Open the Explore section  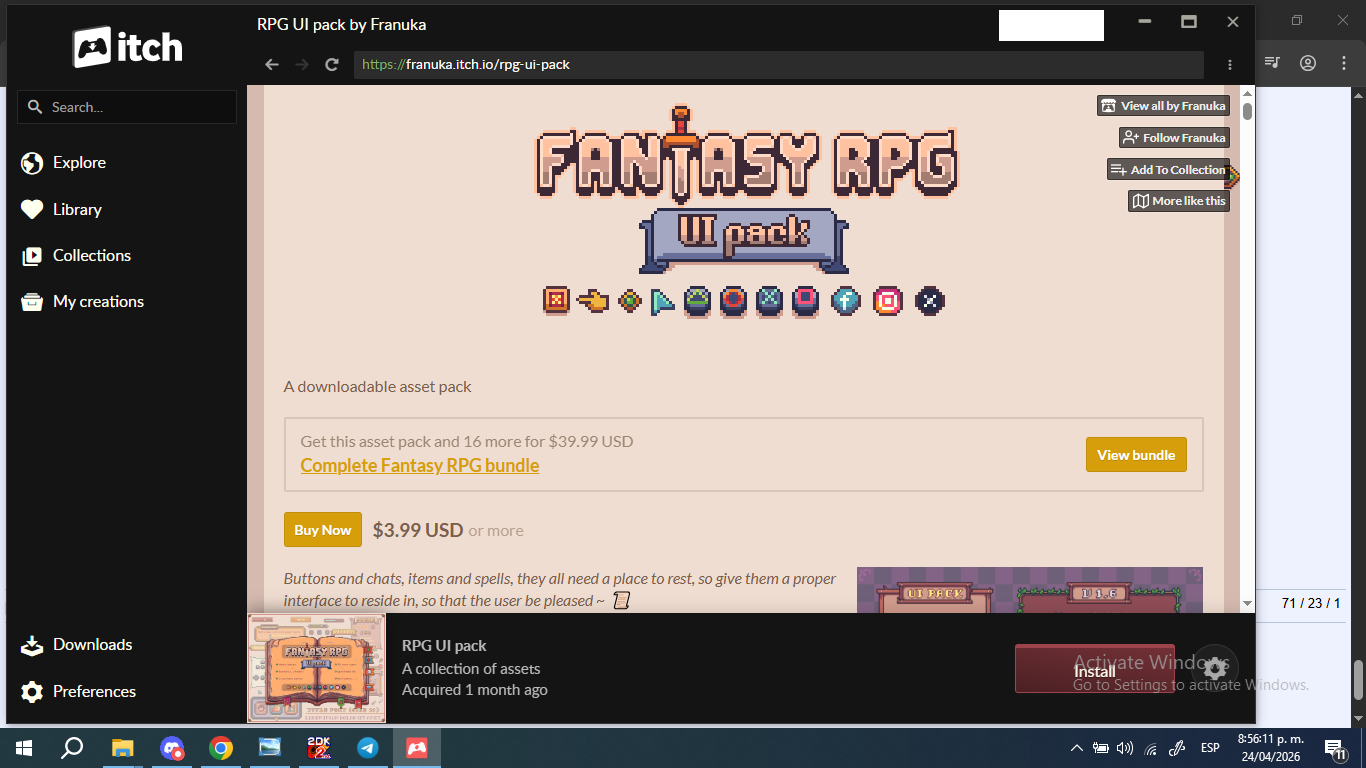point(64,162)
